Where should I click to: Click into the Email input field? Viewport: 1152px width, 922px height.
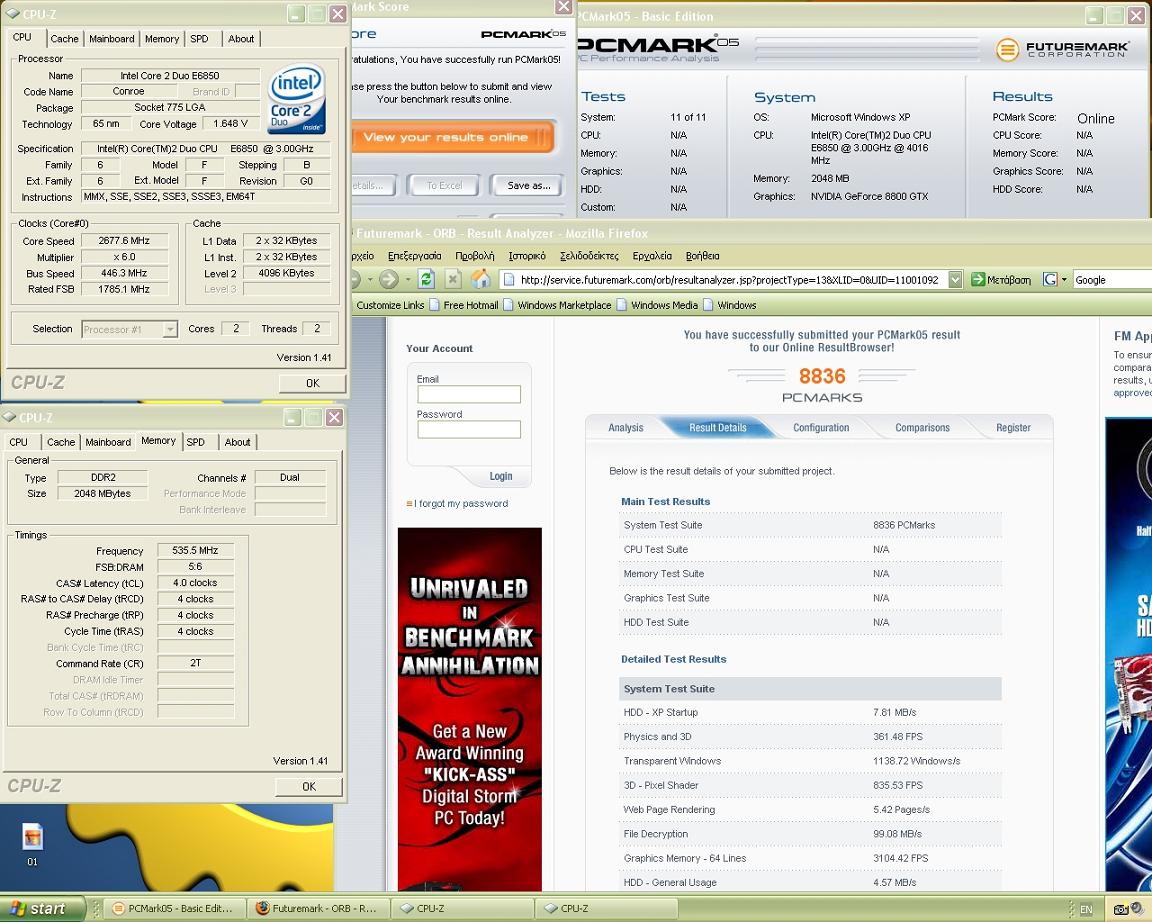click(469, 395)
